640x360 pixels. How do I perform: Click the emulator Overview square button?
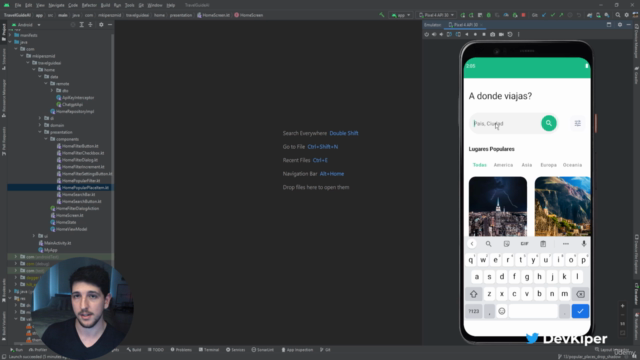[x=484, y=34]
